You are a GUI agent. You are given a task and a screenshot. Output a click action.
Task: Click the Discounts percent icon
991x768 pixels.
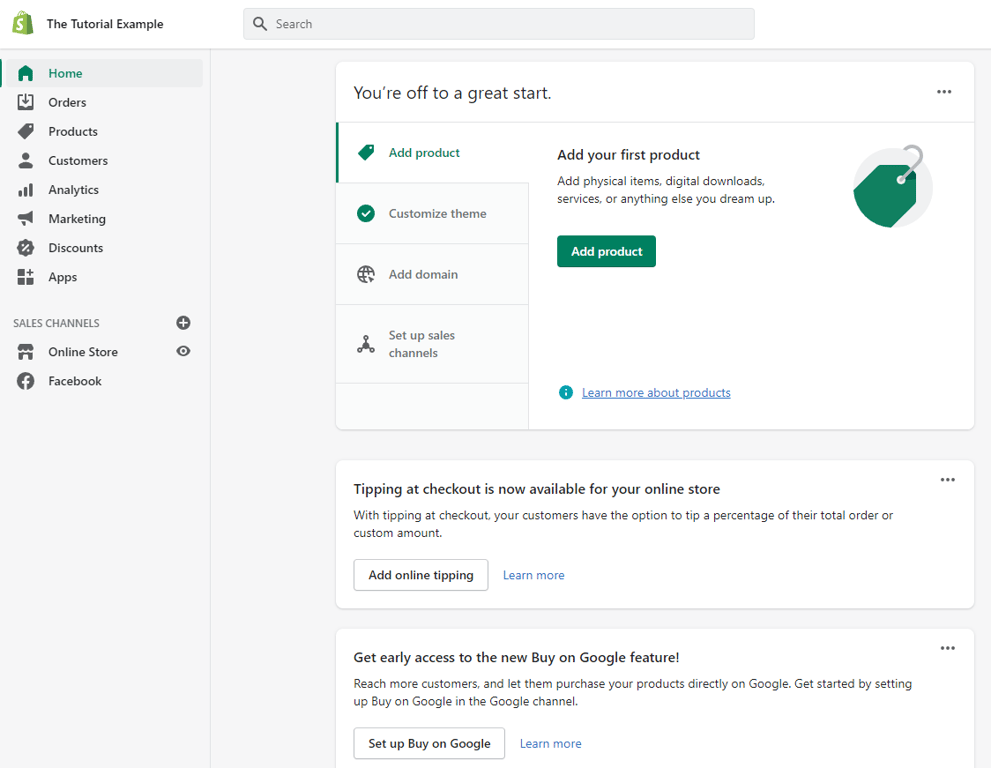[27, 247]
